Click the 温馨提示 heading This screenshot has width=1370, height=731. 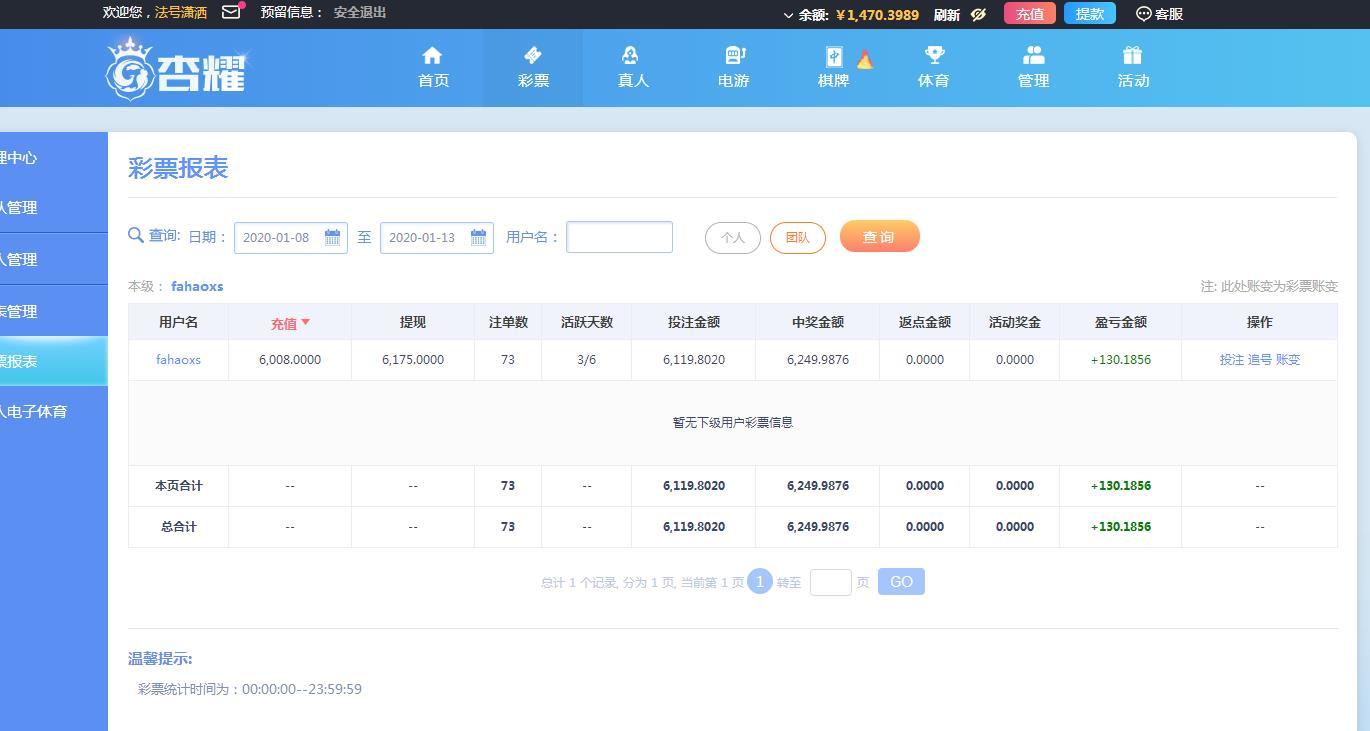coord(160,659)
